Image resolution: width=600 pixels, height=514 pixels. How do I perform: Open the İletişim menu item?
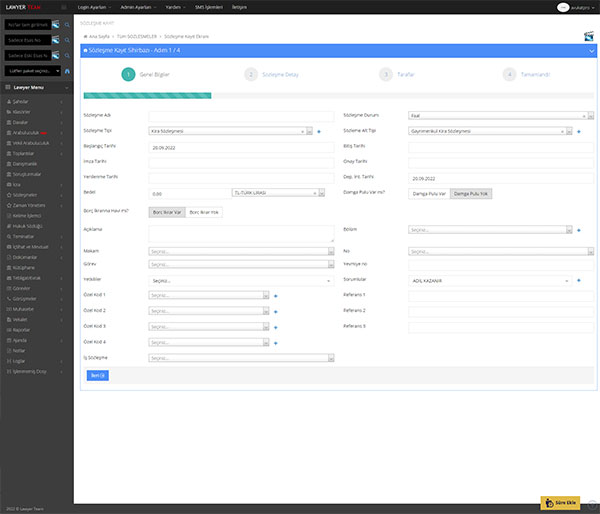click(x=239, y=7)
